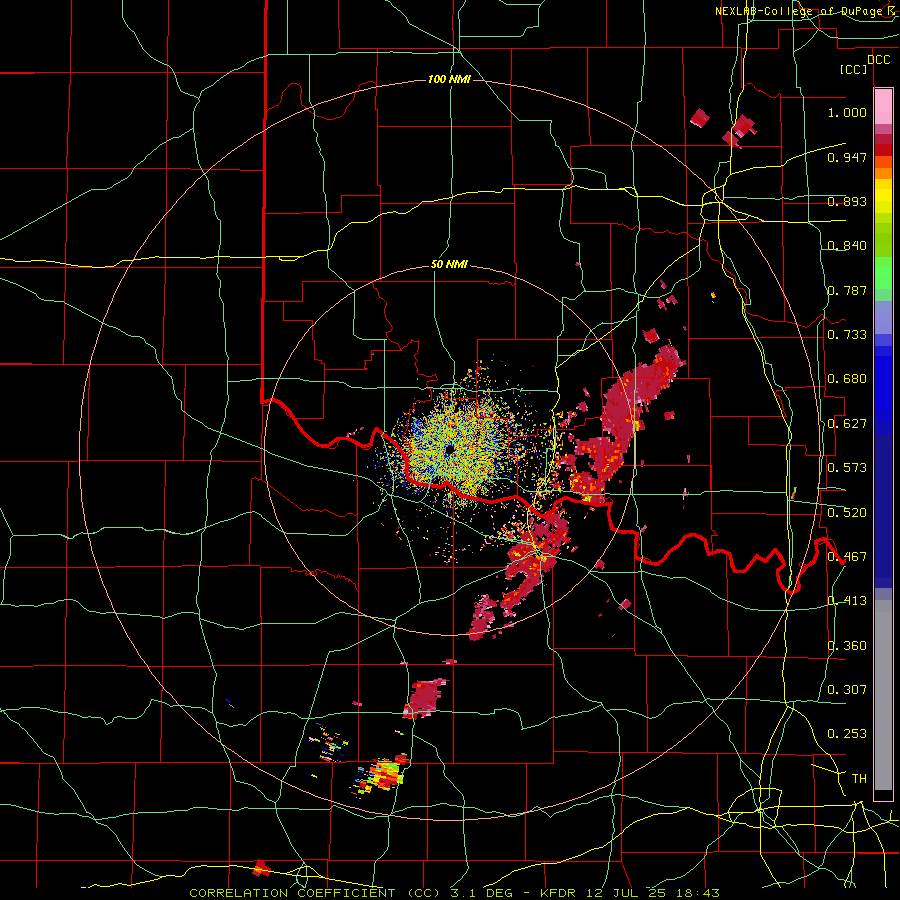Click the KFDR station identifier
The width and height of the screenshot is (900, 900).
(557, 893)
